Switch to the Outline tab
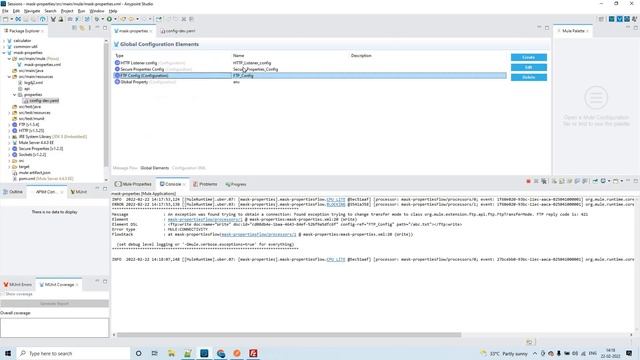 tap(13, 191)
